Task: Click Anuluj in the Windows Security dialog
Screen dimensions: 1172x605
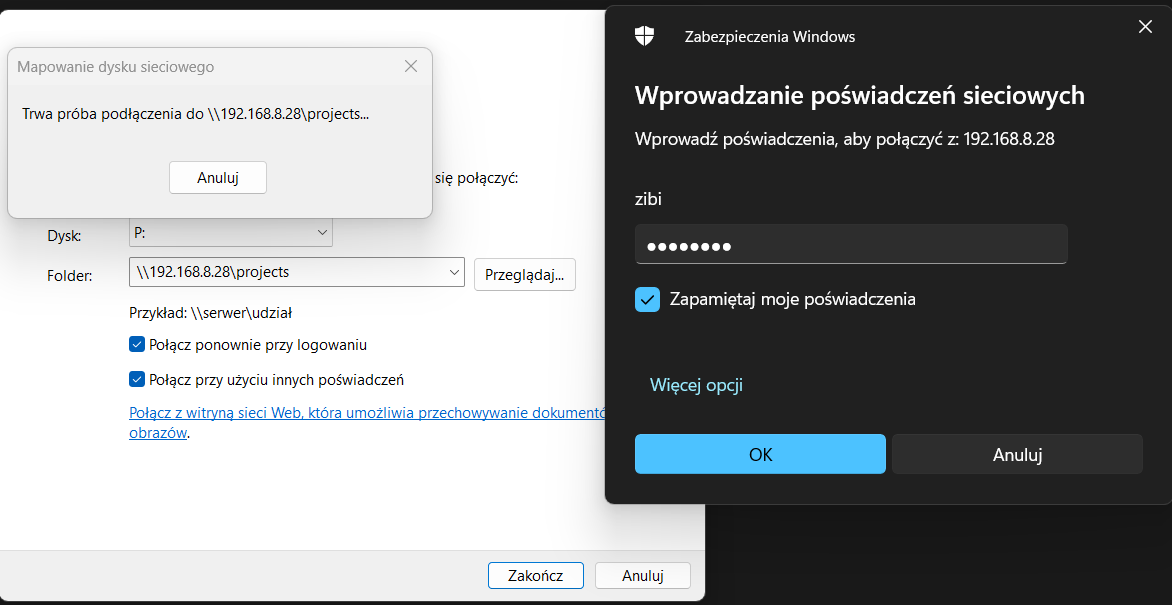Action: [1017, 454]
